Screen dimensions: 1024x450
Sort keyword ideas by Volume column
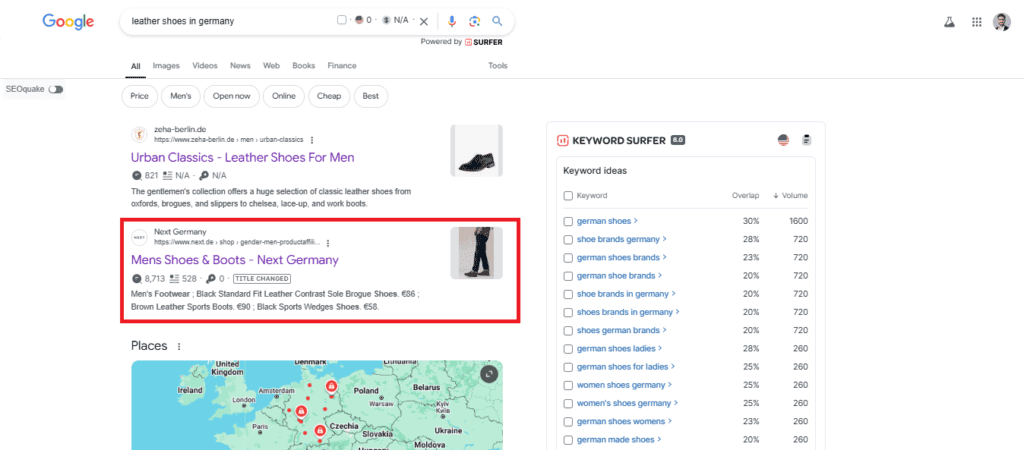click(x=795, y=196)
